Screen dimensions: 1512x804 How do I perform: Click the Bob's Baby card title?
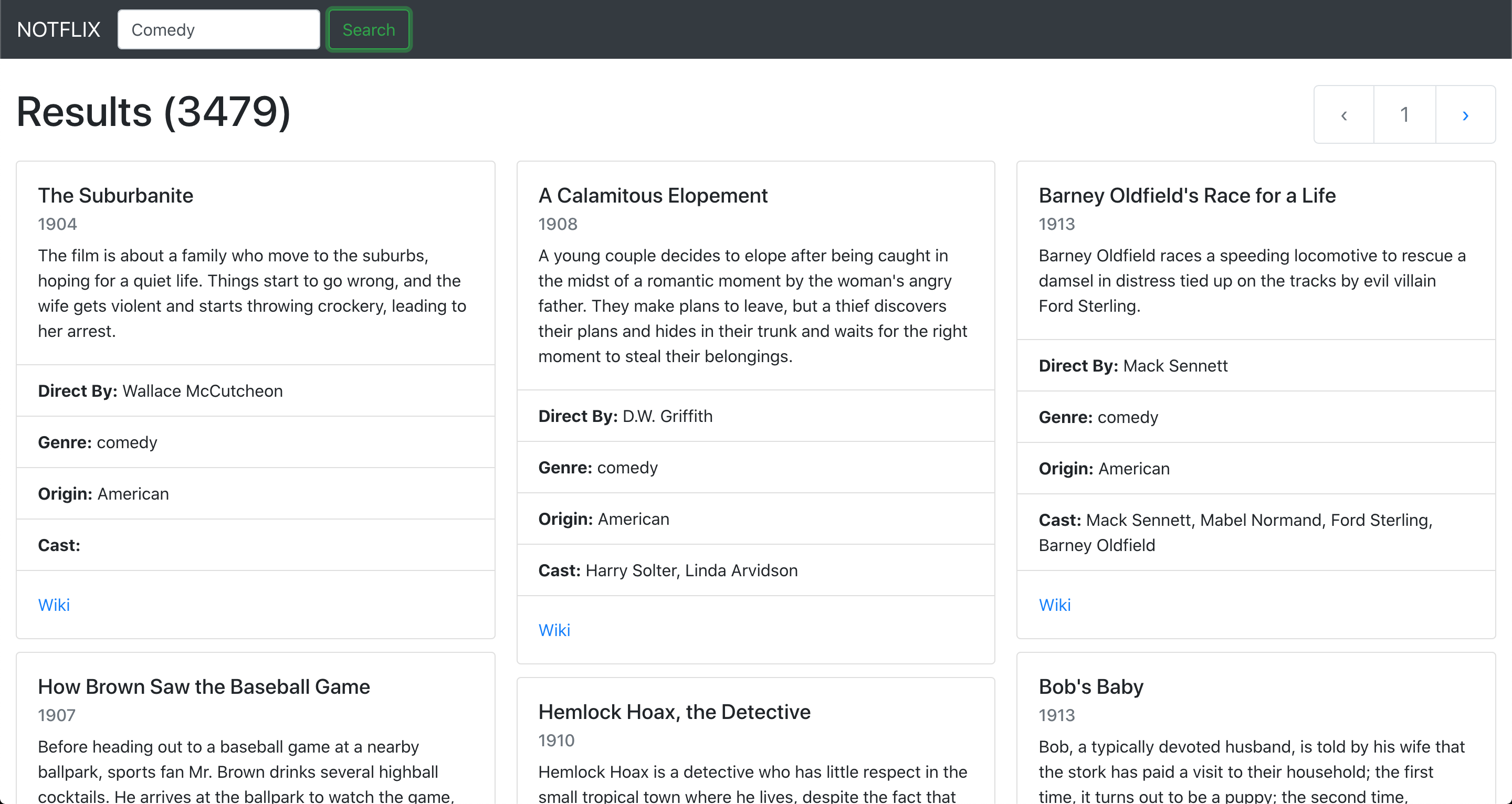point(1090,686)
